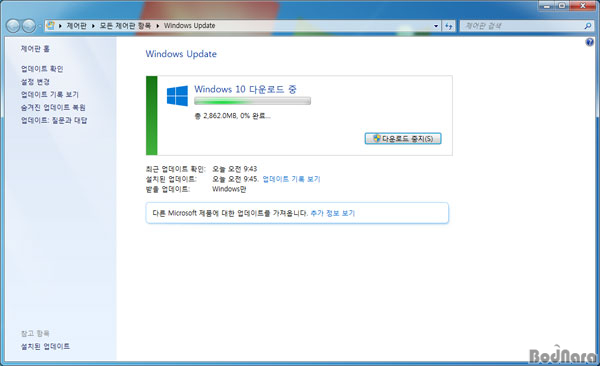The image size is (600, 366).
Task: Click the 총 2,862.0MB, 0% 완료 status text
Action: [232, 116]
